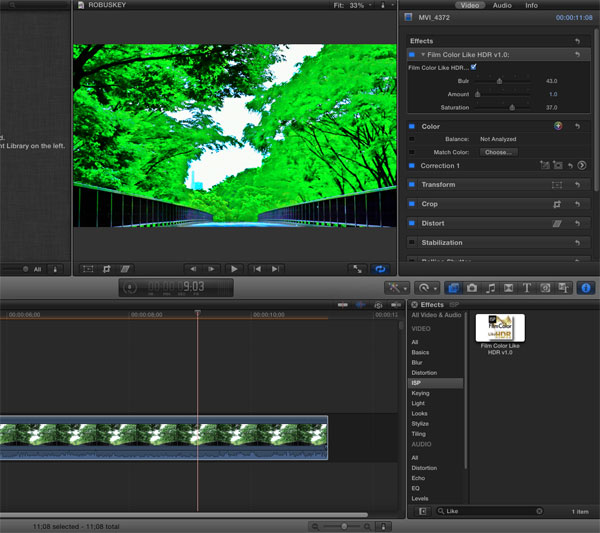Click the Distort tool below viewer
The width and height of the screenshot is (600, 533).
point(125,269)
